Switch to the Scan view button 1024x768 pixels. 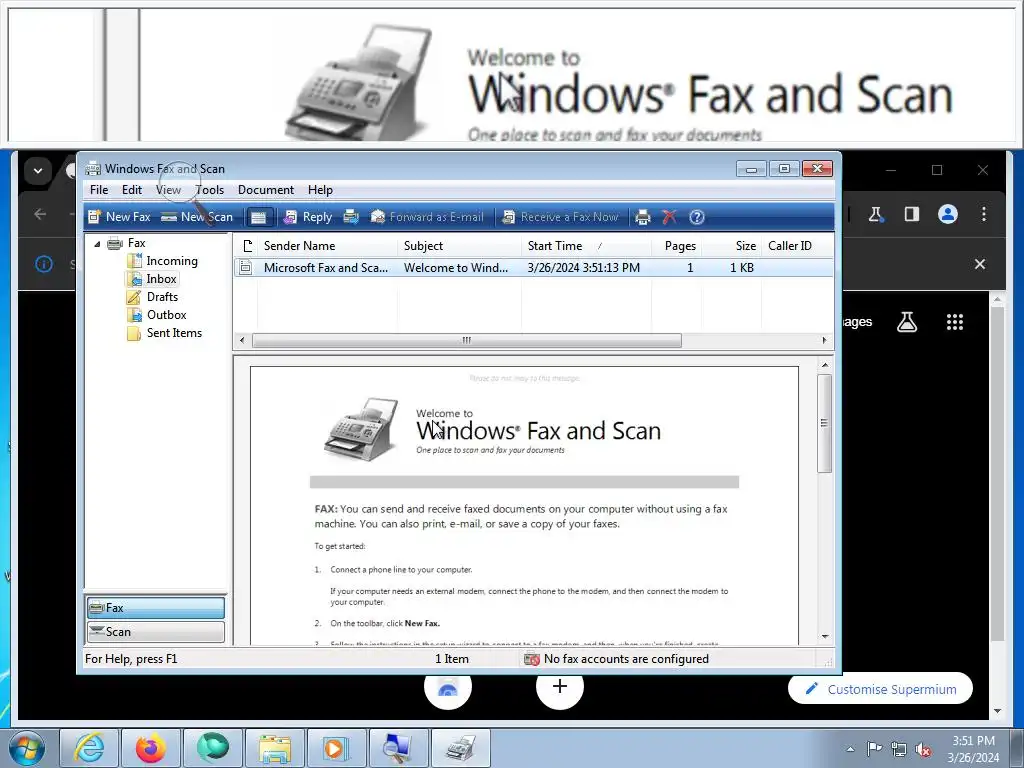coord(155,632)
